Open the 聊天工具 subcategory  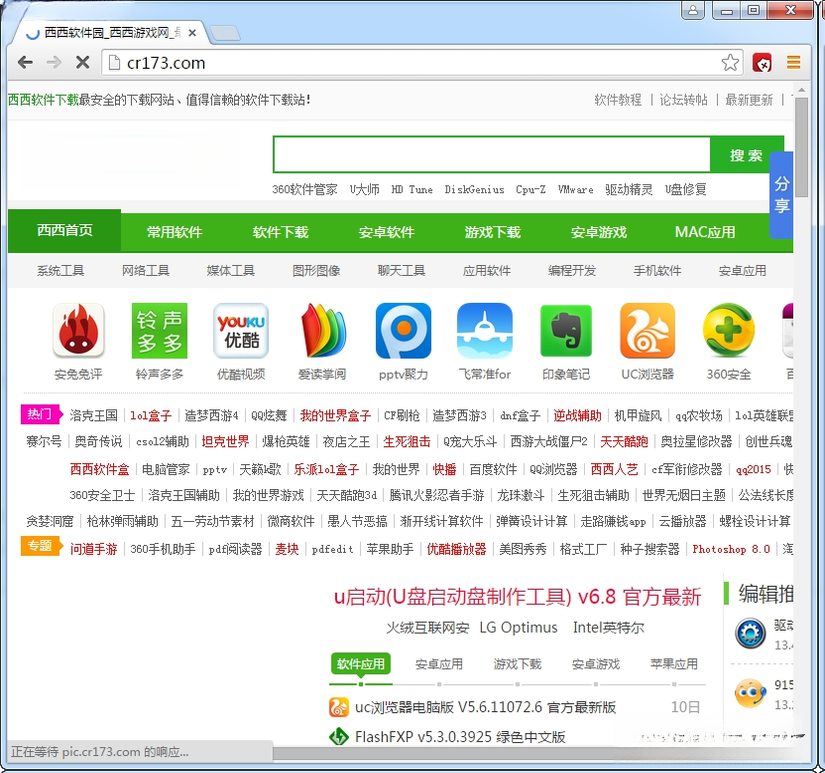(x=401, y=270)
